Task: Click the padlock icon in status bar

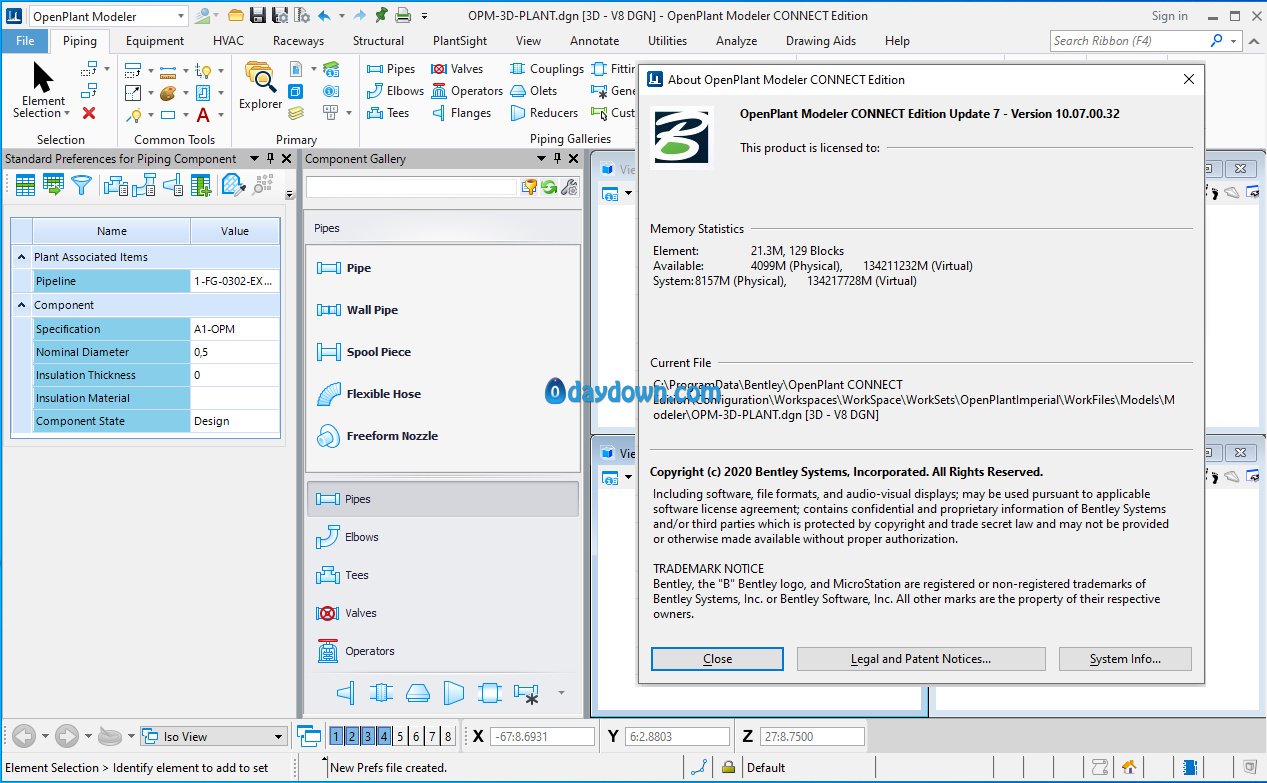Action: point(729,767)
